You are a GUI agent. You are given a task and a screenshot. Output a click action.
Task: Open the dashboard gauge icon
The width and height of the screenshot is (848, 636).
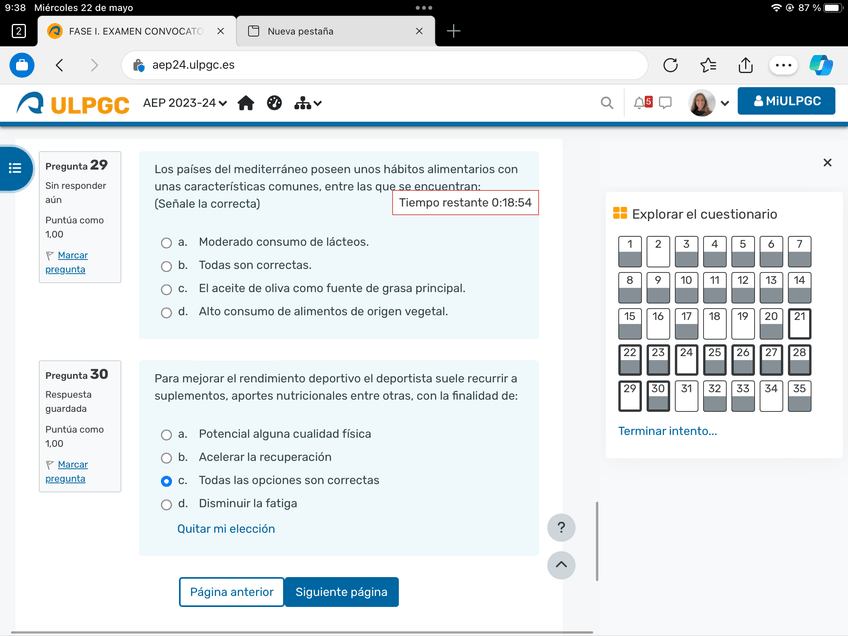click(275, 103)
